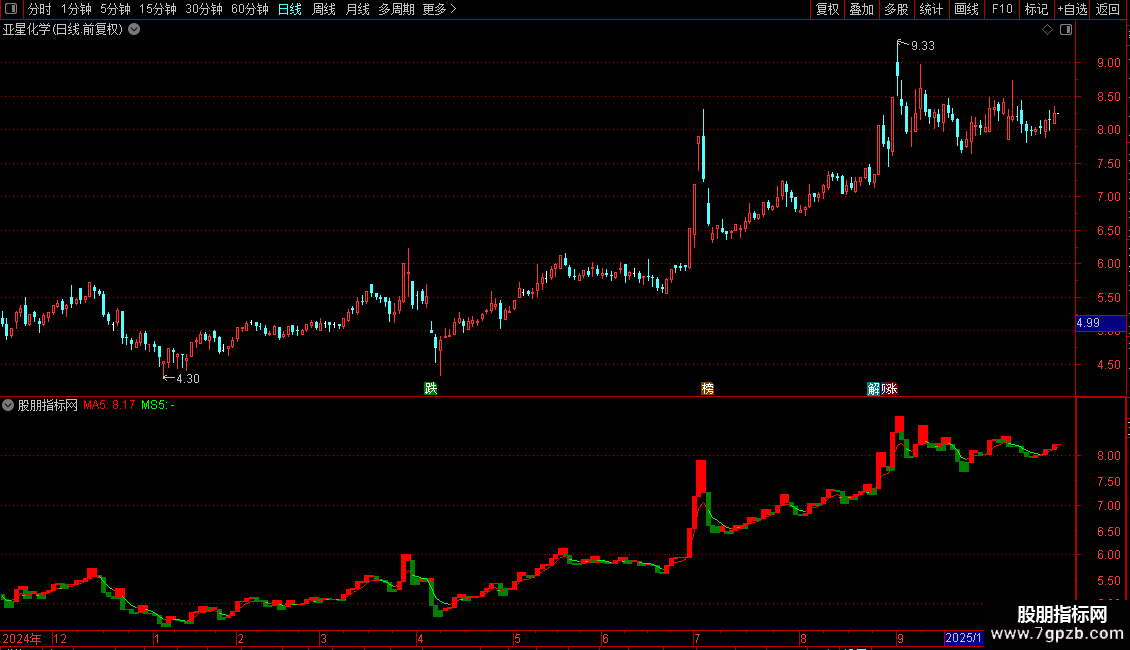1130x650 pixels.
Task: Click the 统计 statistics button
Action: click(931, 9)
